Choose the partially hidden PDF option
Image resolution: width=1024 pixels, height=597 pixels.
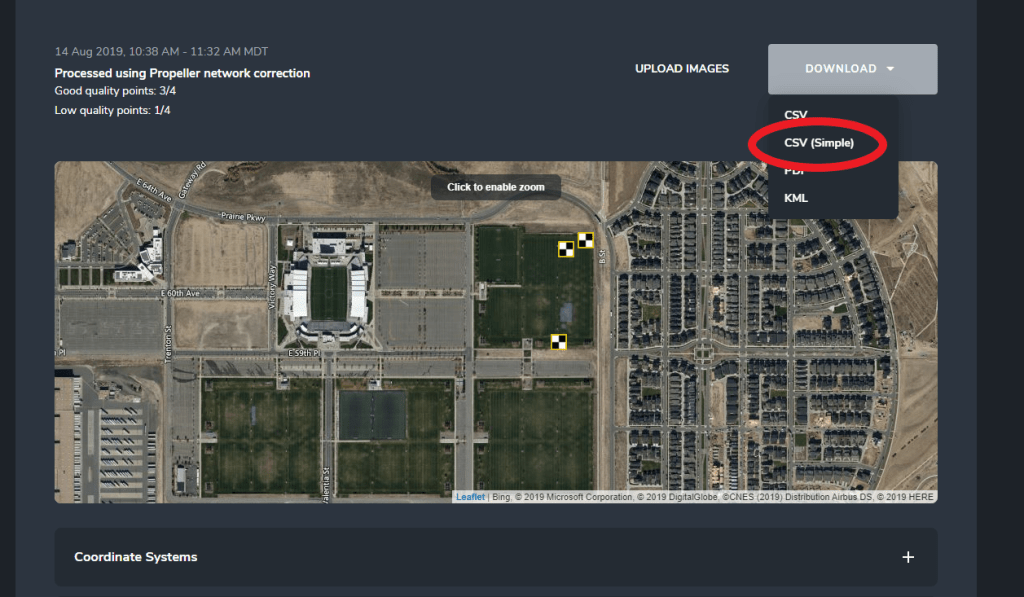tap(794, 171)
